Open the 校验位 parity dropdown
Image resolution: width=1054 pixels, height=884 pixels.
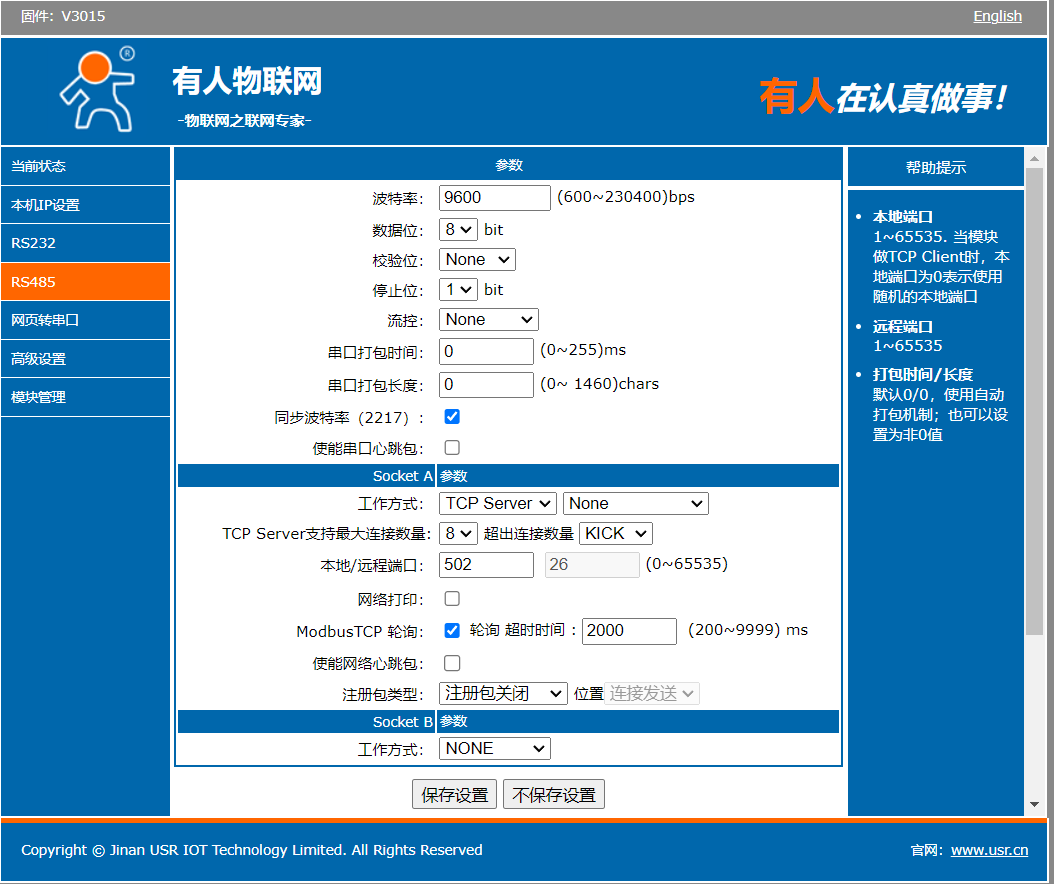click(x=477, y=259)
